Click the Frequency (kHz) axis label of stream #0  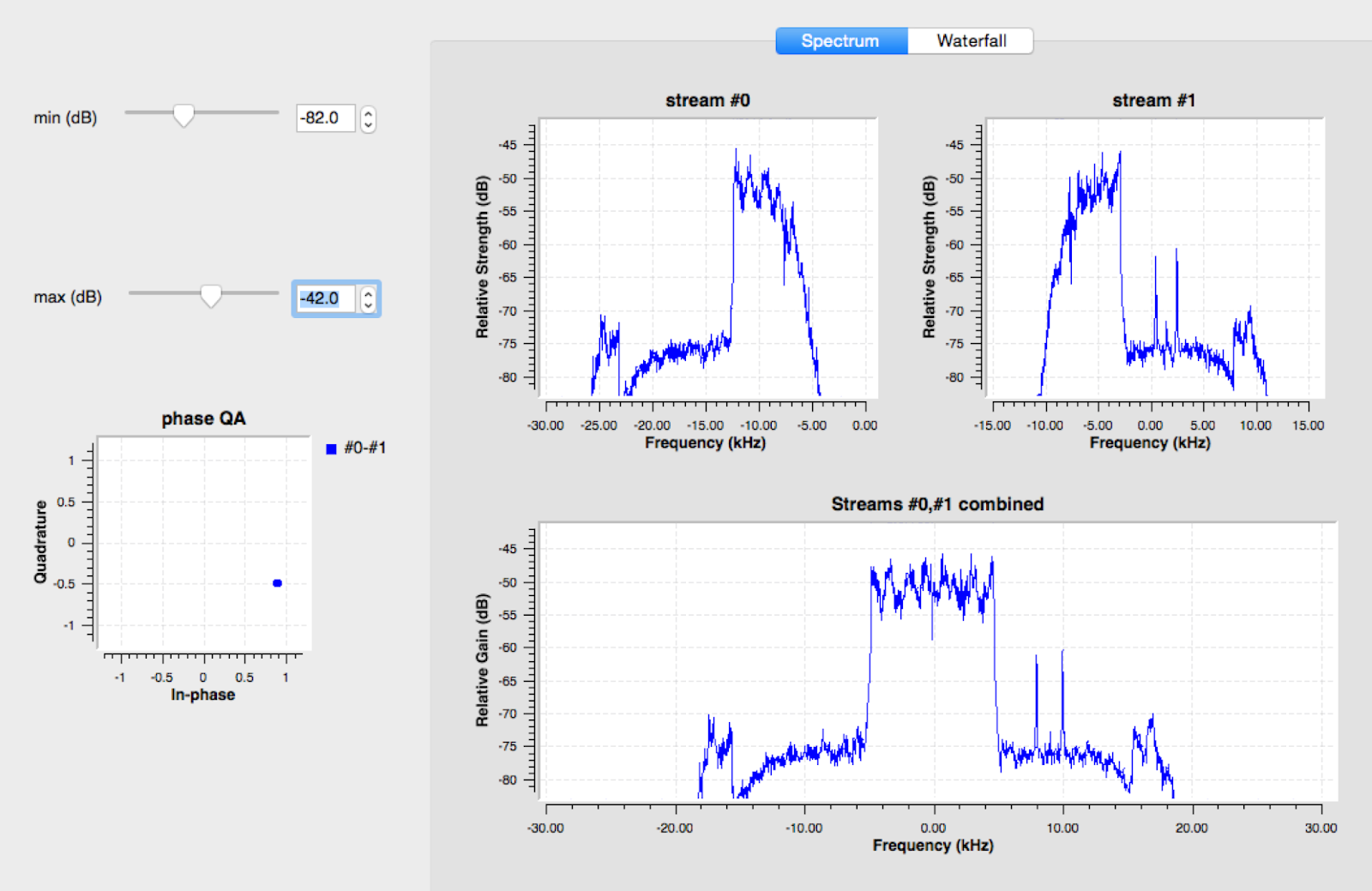[705, 442]
